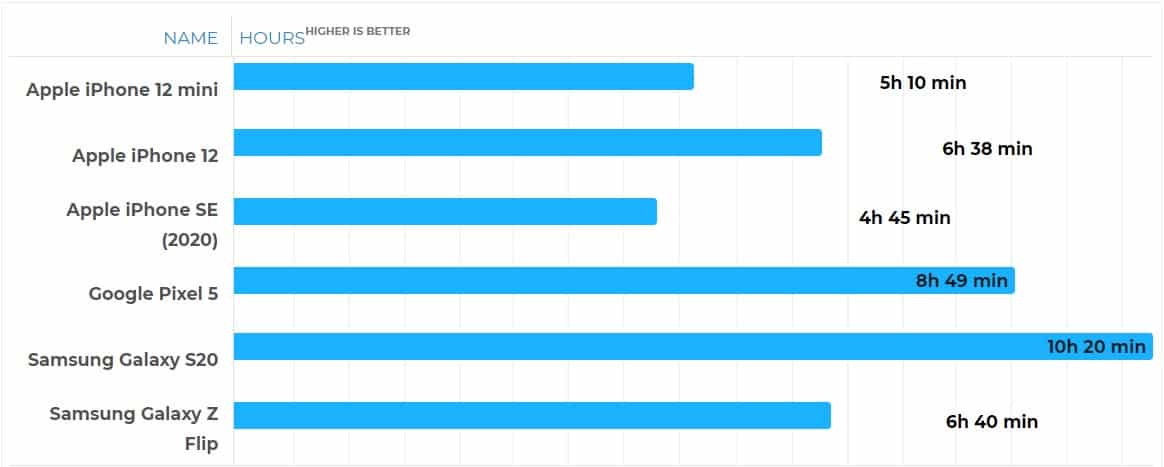
Task: Click the Apple iPhone 12 blue bar
Action: (x=527, y=143)
